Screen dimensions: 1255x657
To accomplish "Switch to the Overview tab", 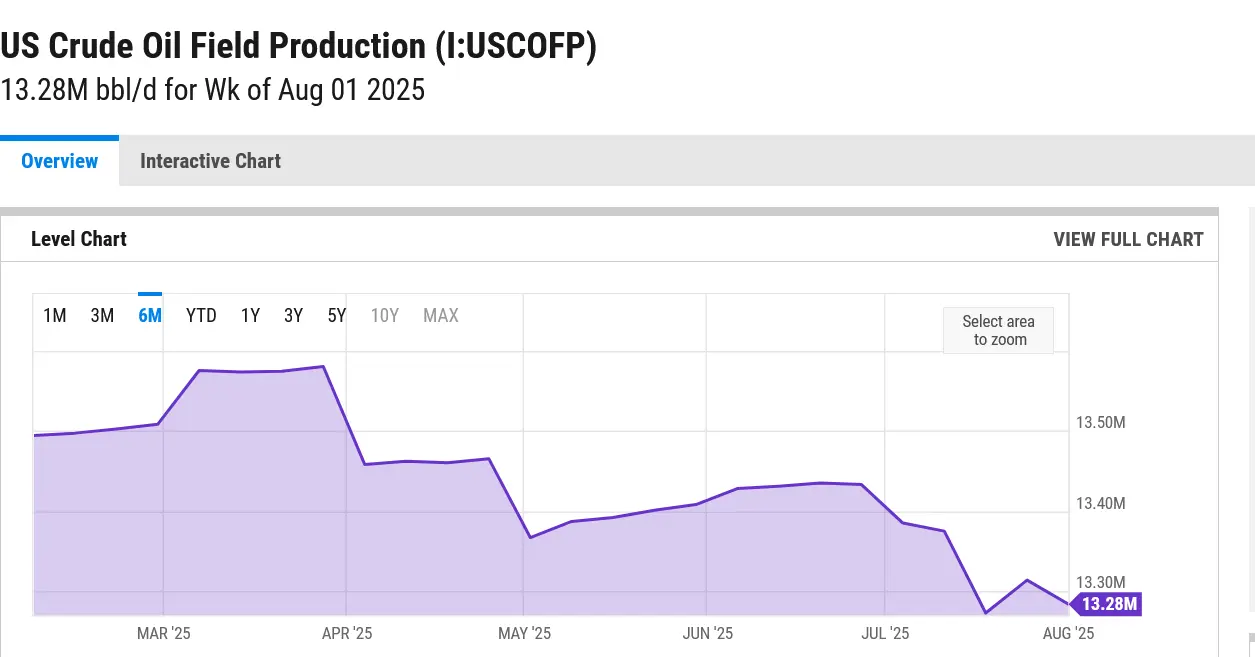I will coord(59,161).
